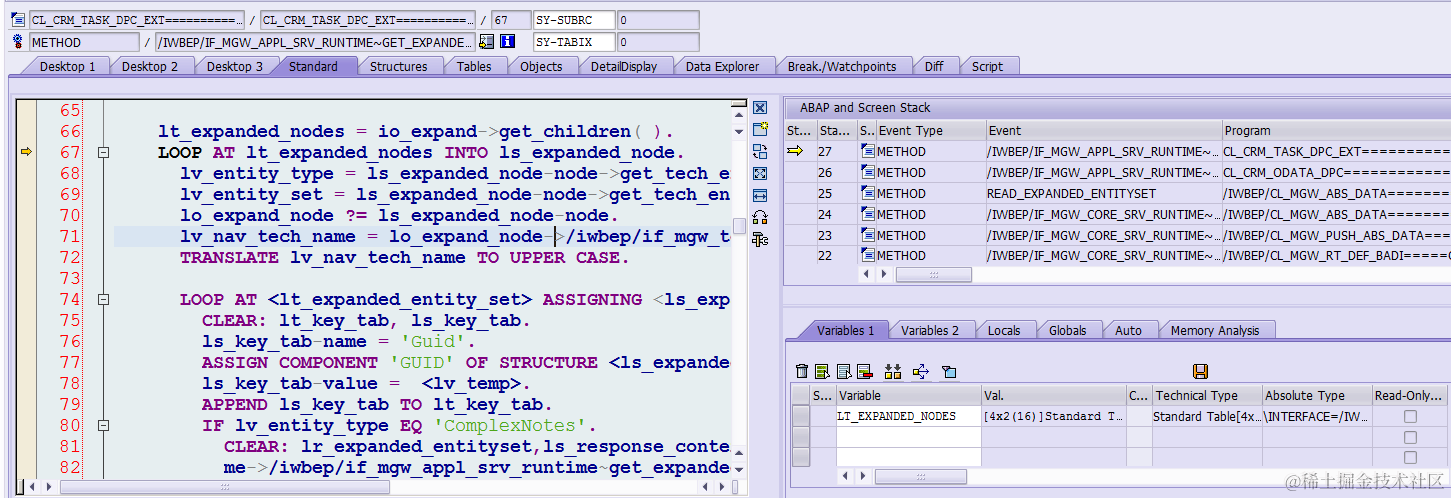Click the METHOD icon in stack row 22
The image size is (1451, 498).
868,256
